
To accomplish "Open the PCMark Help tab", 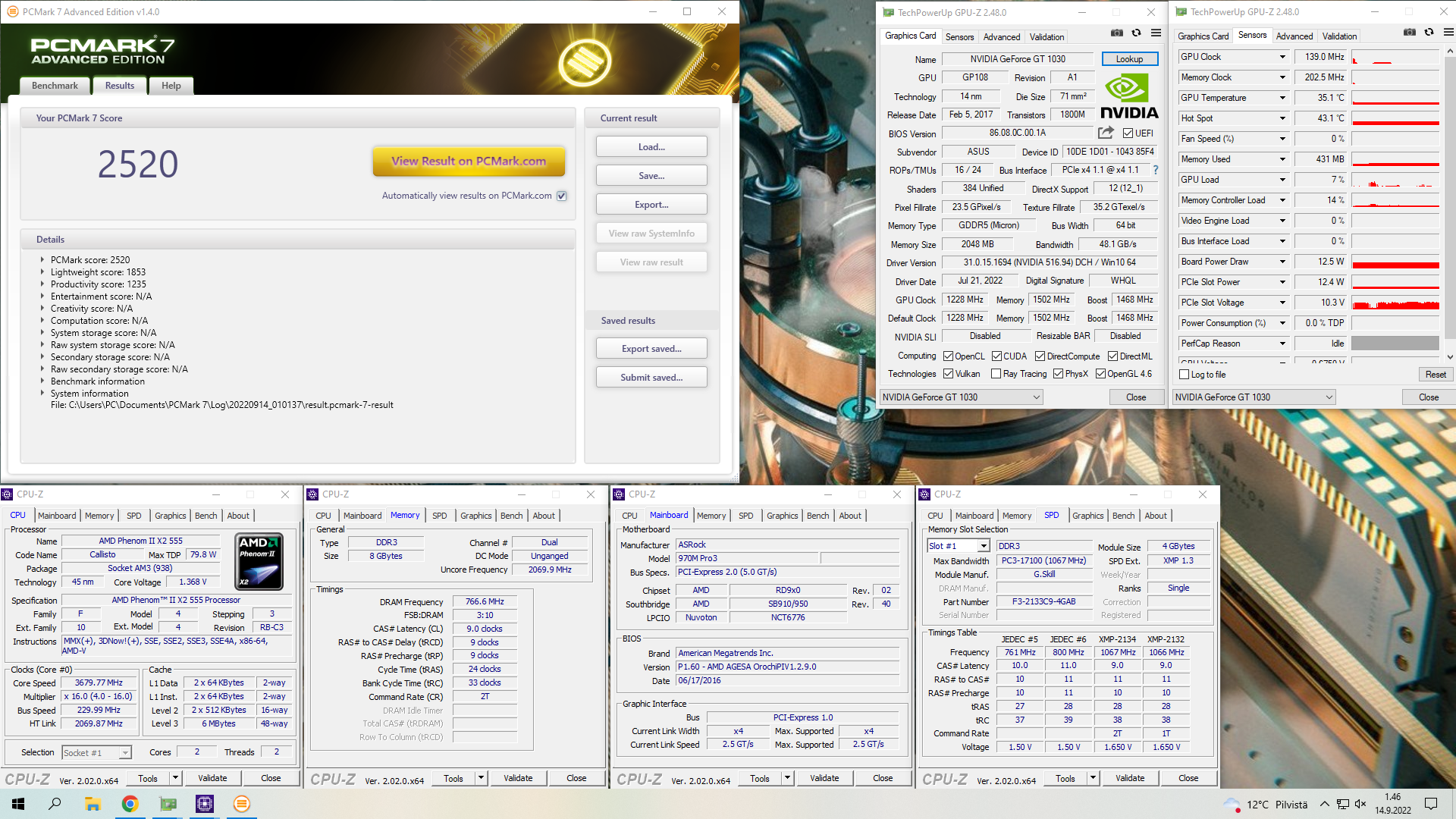I will point(171,86).
